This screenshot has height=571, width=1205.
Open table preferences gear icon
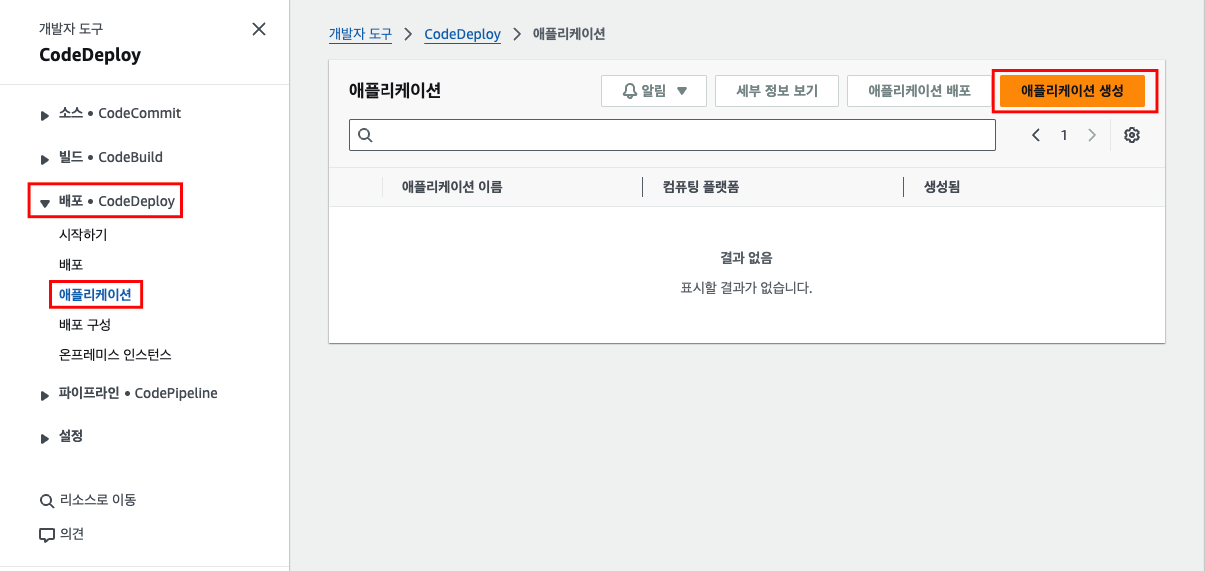click(x=1132, y=135)
